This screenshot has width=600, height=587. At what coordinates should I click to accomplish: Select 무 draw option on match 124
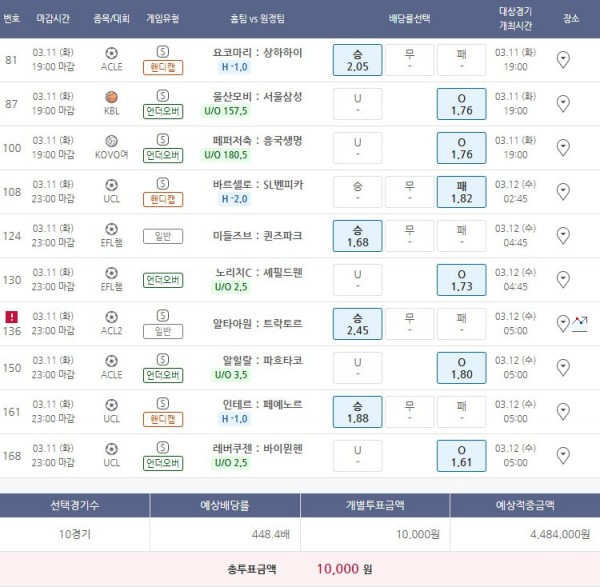click(x=409, y=236)
